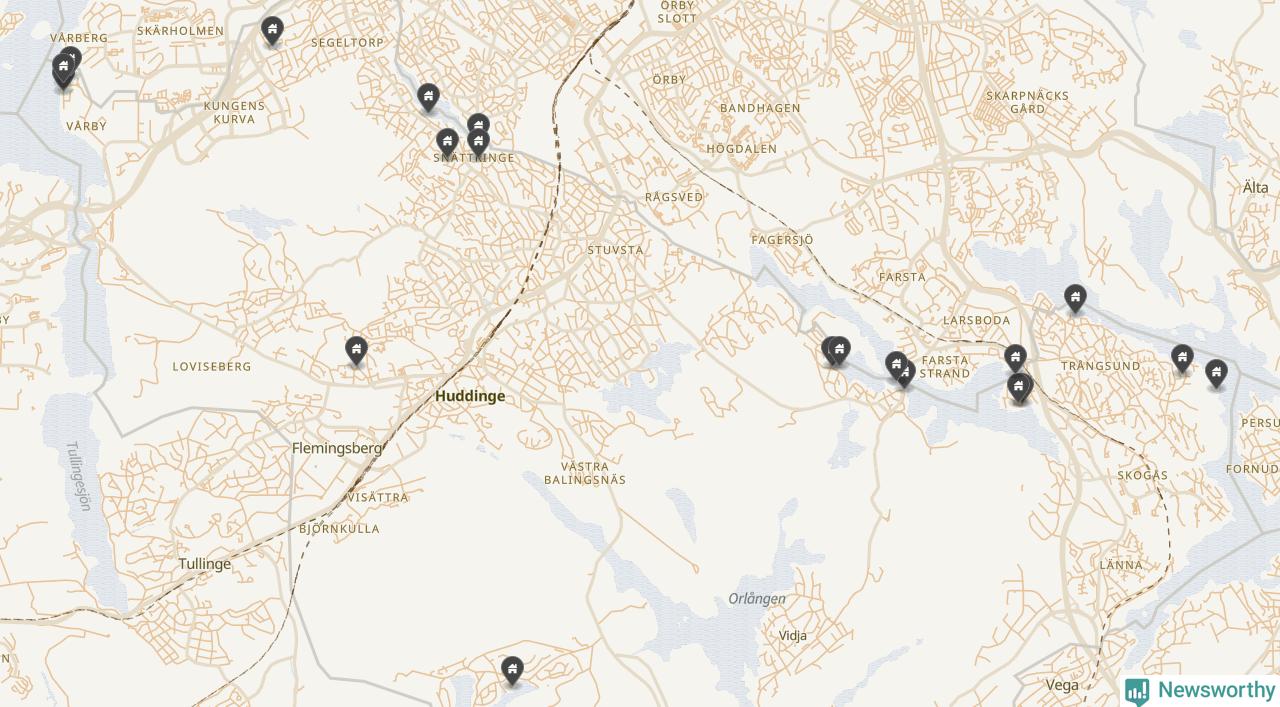Image resolution: width=1280 pixels, height=707 pixels.
Task: Click the Huddinge town label
Action: pos(470,396)
